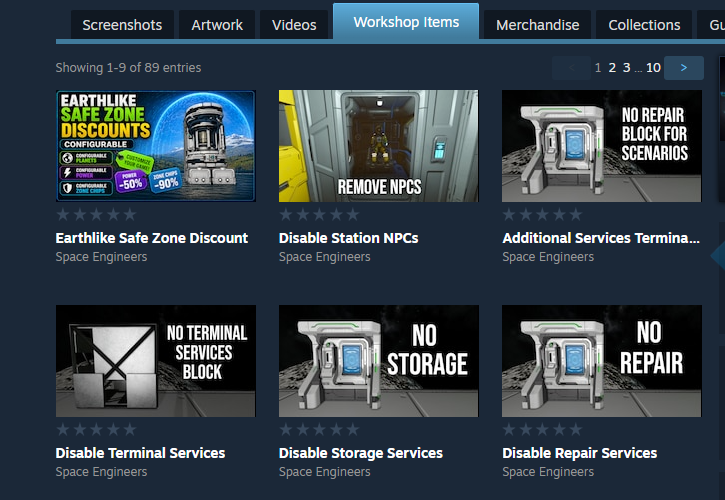
Task: Click star rating of Disable Station NPCs
Action: pos(319,215)
